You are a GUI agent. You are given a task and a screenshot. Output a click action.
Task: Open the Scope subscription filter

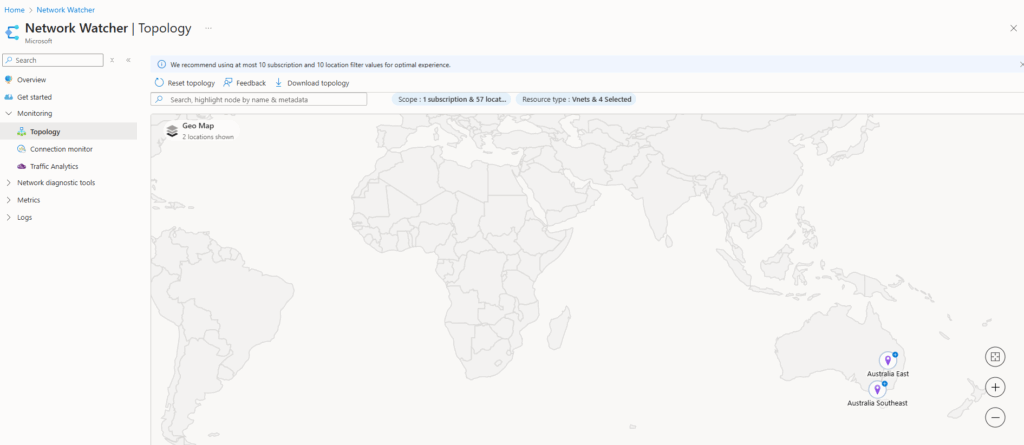pyautogui.click(x=452, y=100)
